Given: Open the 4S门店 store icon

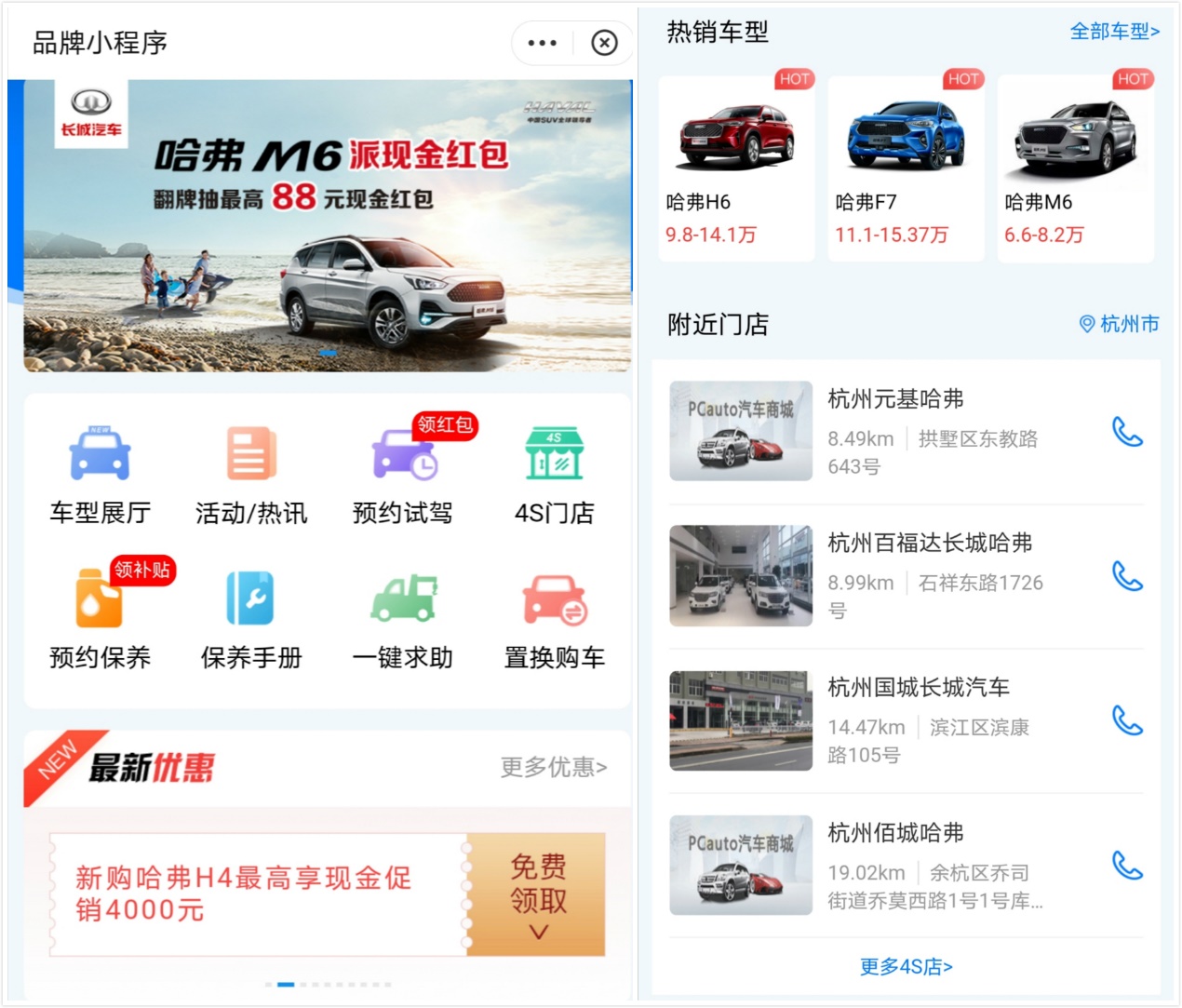Looking at the screenshot, I should click(555, 453).
